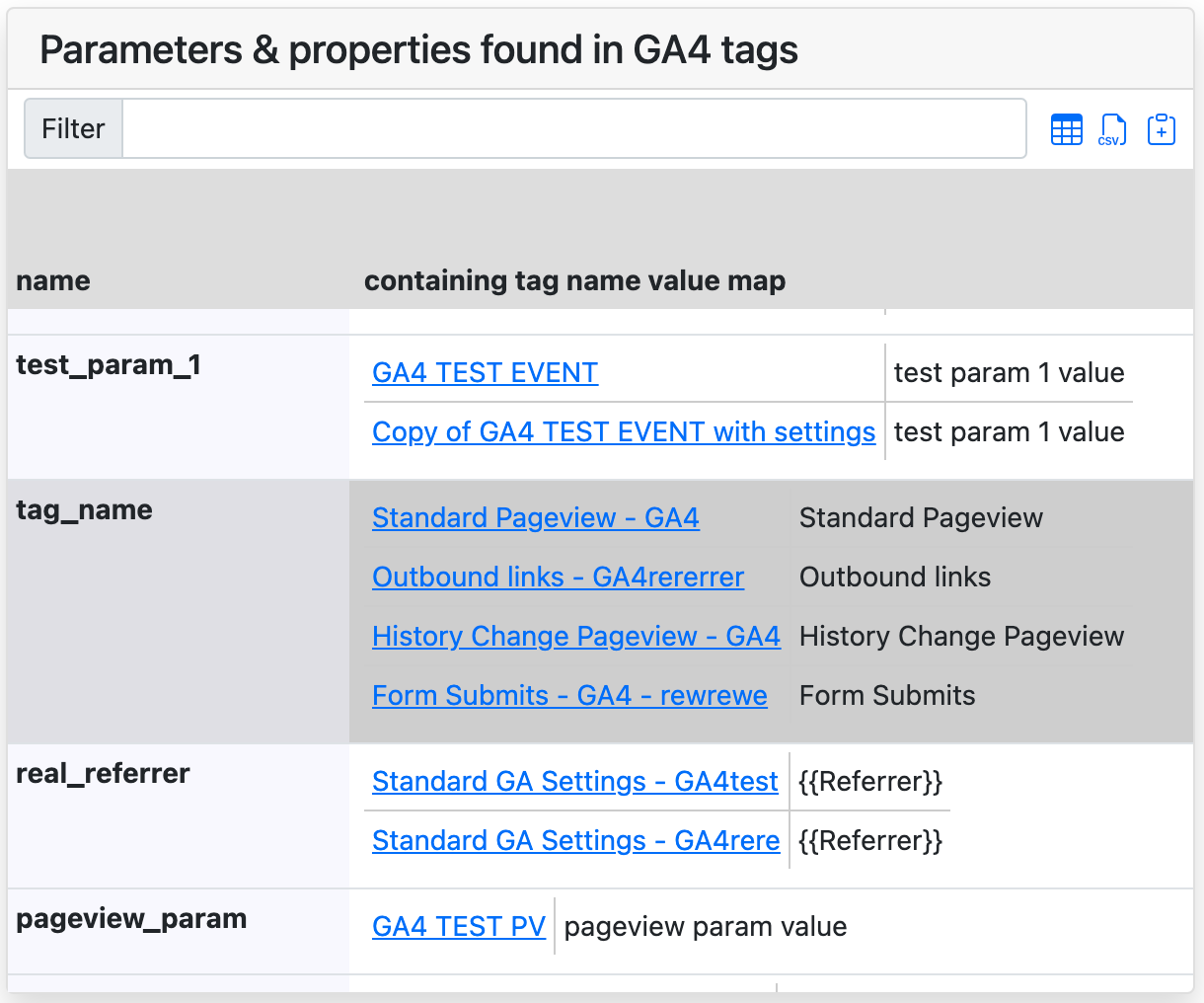Sort by containing tag name value map column
1204x1003 pixels.
click(x=575, y=280)
